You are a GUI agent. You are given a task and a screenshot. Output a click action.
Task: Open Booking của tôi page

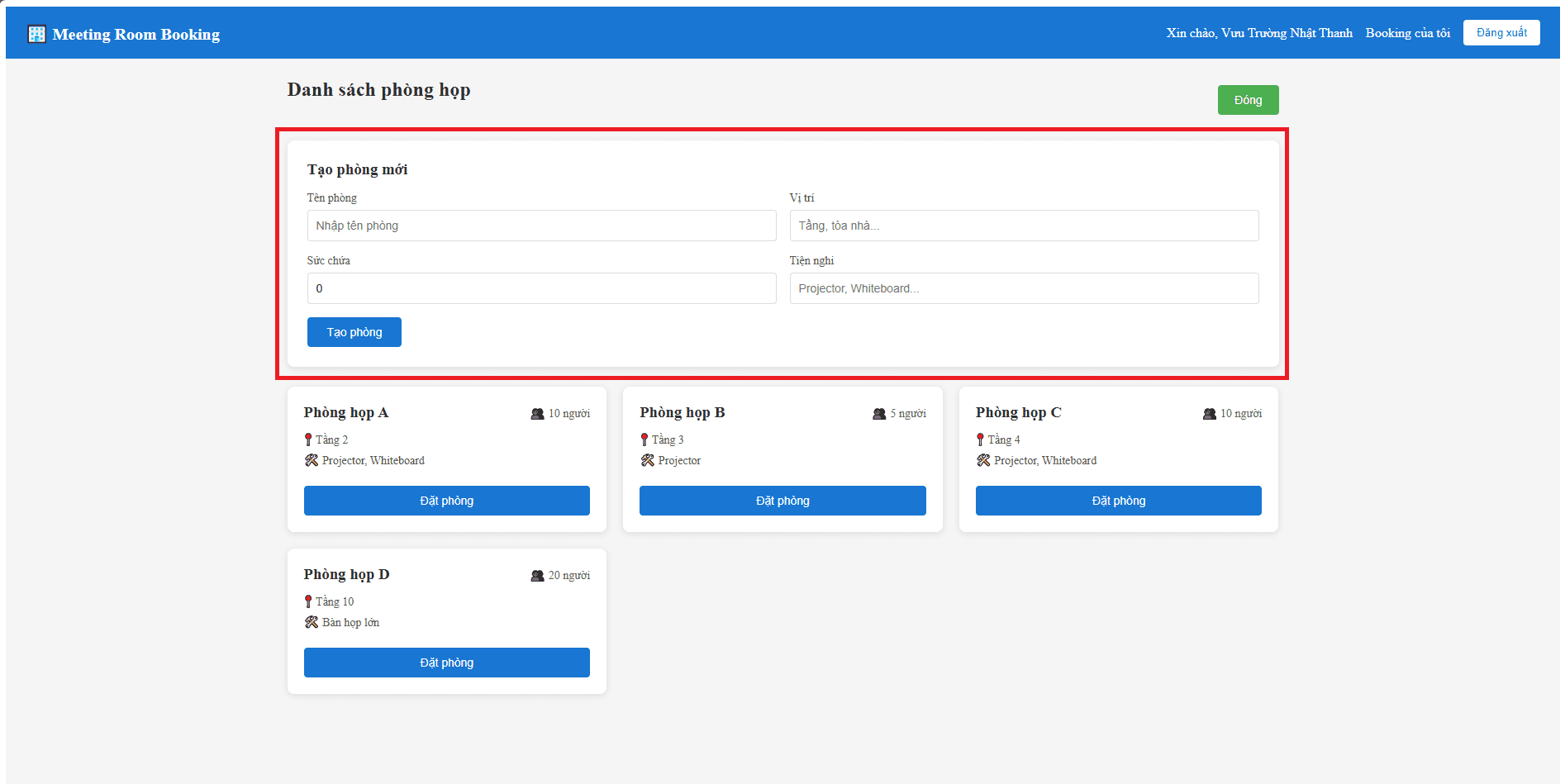tap(1407, 33)
